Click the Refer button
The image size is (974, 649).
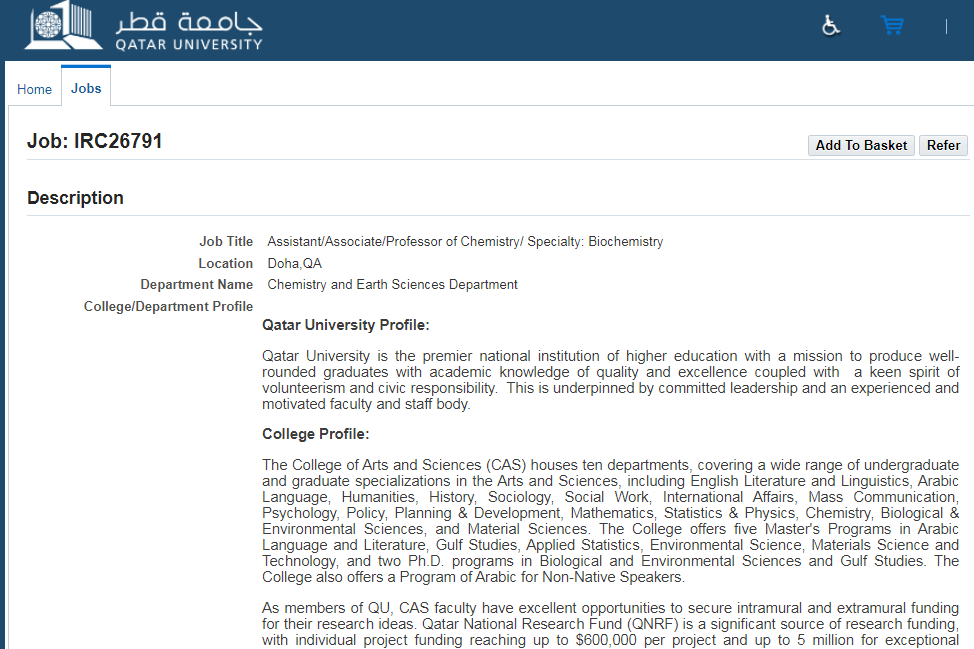click(943, 145)
